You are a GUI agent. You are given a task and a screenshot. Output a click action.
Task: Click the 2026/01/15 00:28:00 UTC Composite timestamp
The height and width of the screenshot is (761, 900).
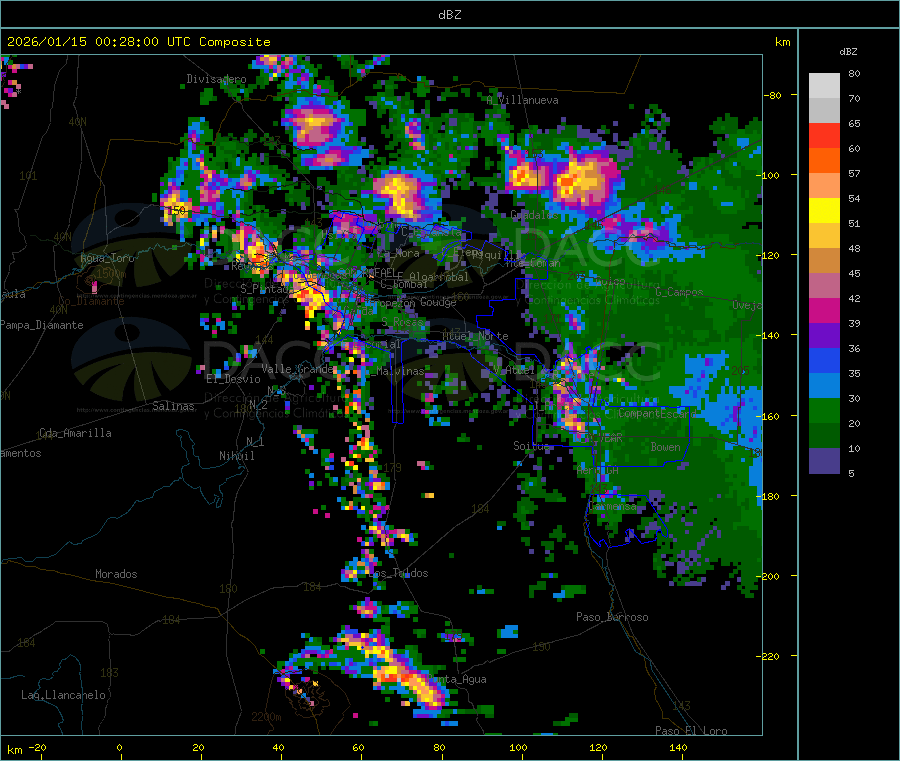pos(138,42)
